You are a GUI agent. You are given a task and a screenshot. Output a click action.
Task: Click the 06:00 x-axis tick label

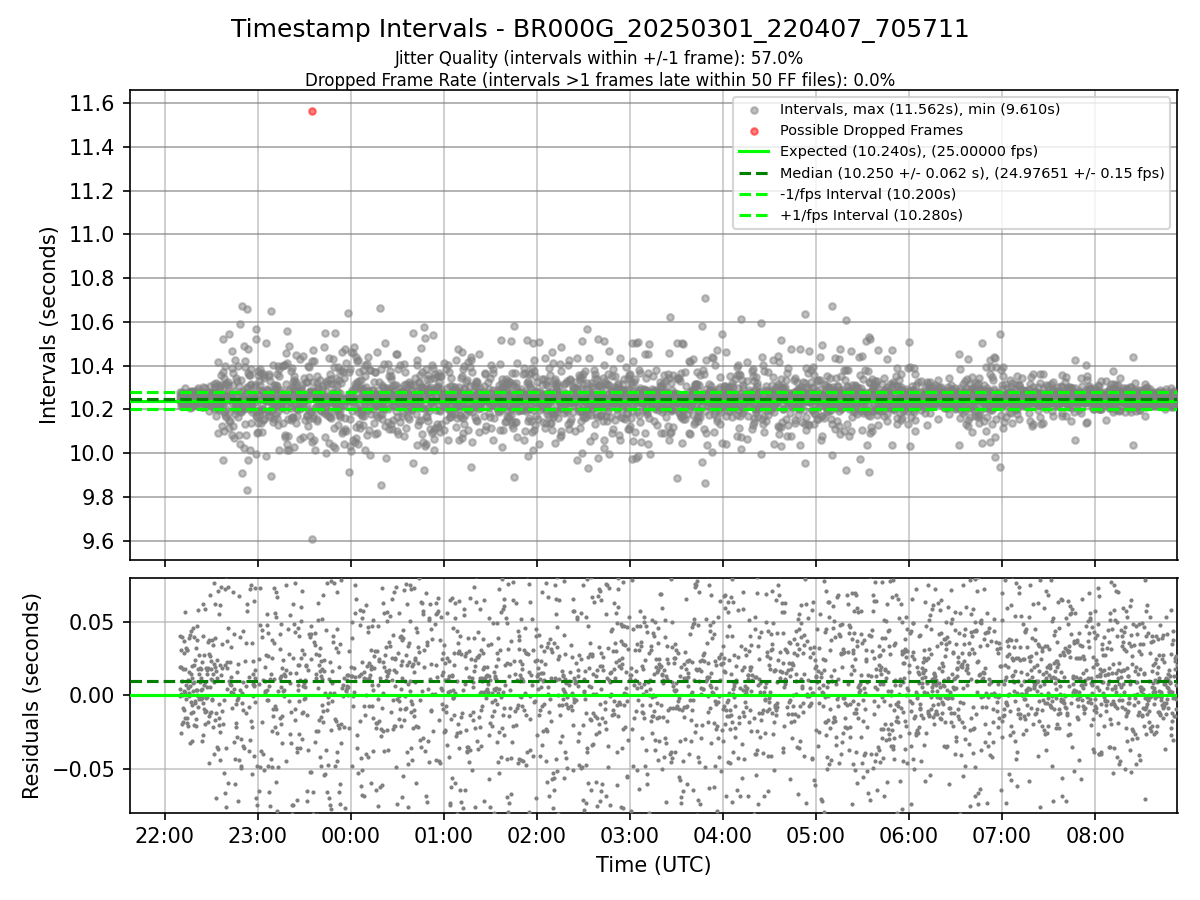click(909, 834)
